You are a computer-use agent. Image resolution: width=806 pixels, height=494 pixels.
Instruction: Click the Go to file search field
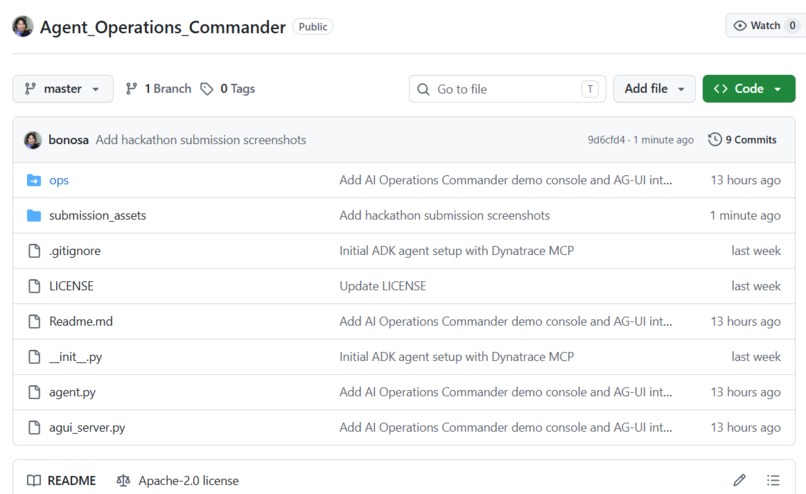[507, 89]
